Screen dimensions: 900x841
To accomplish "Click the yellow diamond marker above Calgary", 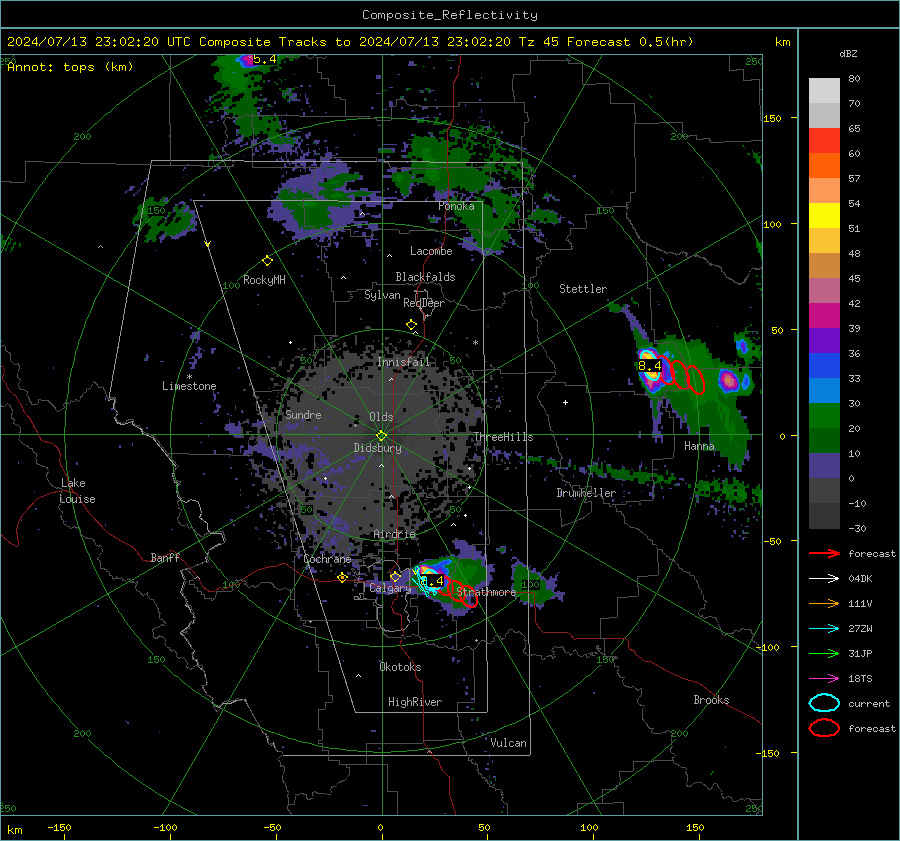I will pyautogui.click(x=395, y=577).
